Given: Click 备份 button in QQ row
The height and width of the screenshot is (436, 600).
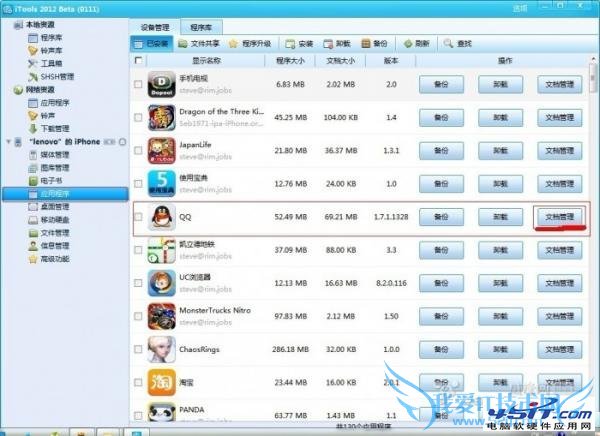Looking at the screenshot, I should coord(441,217).
